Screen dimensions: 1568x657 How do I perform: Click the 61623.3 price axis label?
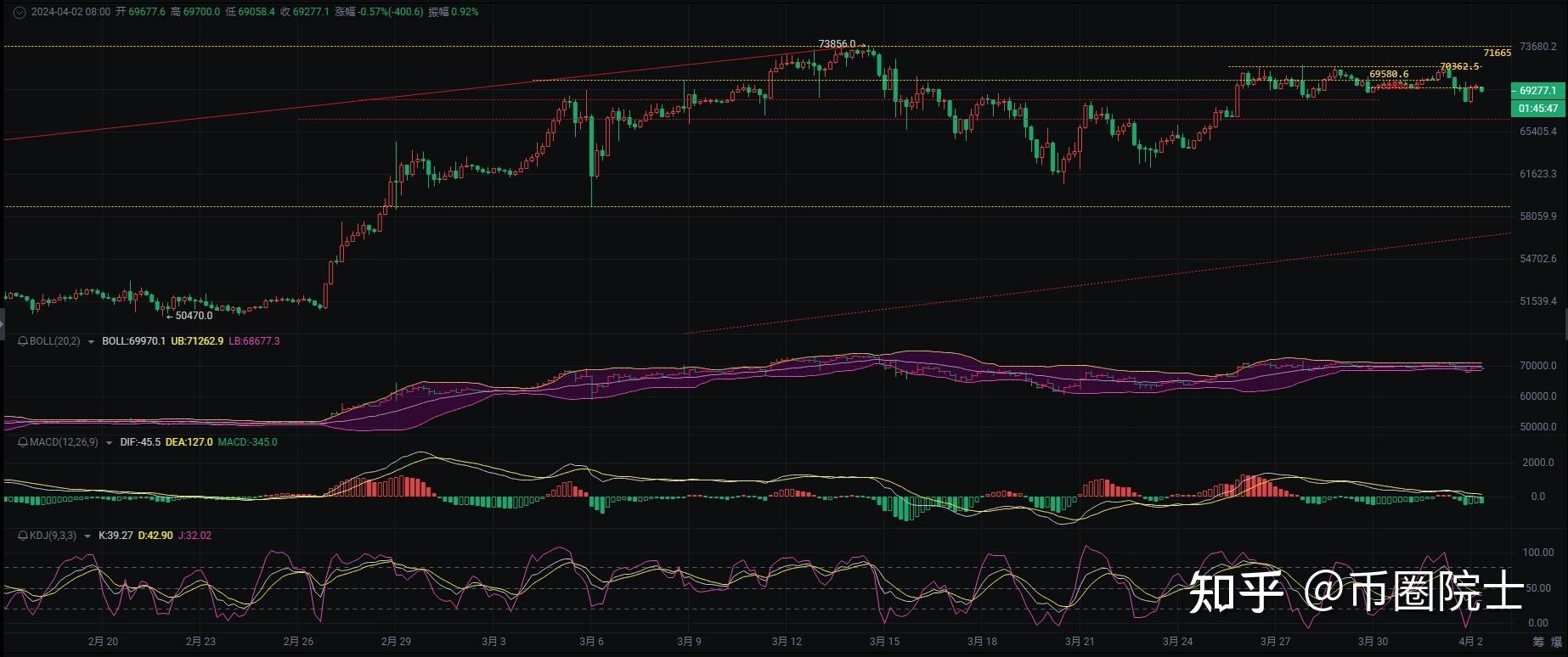click(x=1538, y=174)
